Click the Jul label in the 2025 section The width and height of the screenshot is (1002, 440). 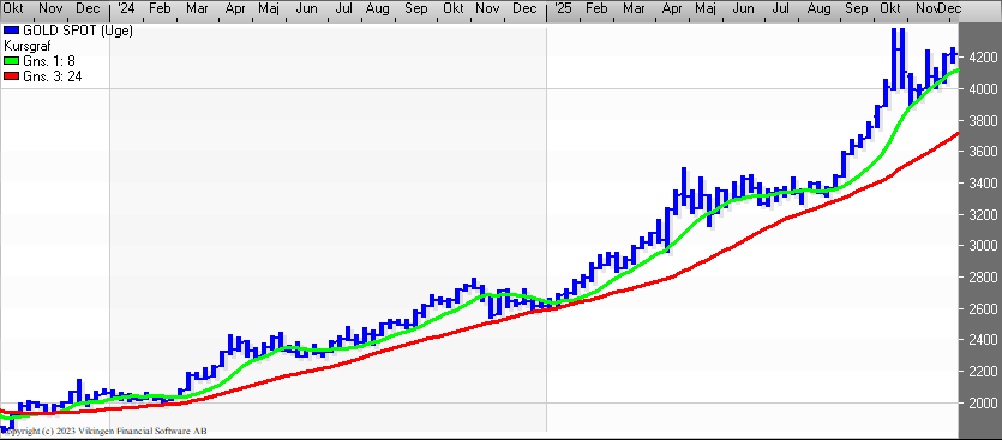click(781, 8)
